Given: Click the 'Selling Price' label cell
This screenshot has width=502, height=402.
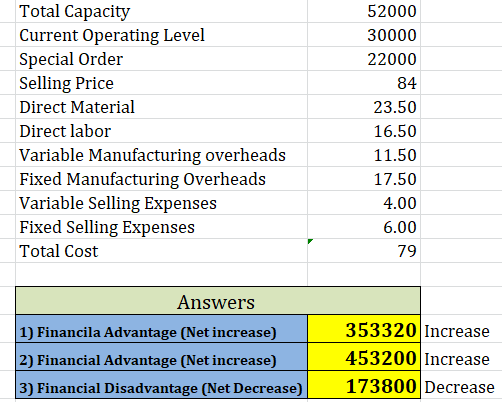Looking at the screenshot, I should 161,83.
